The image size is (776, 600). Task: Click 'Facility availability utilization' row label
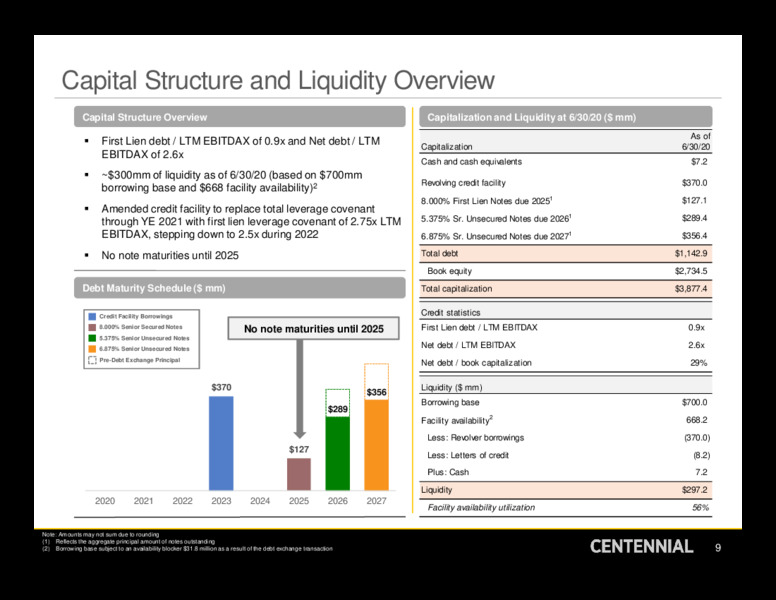click(x=481, y=507)
